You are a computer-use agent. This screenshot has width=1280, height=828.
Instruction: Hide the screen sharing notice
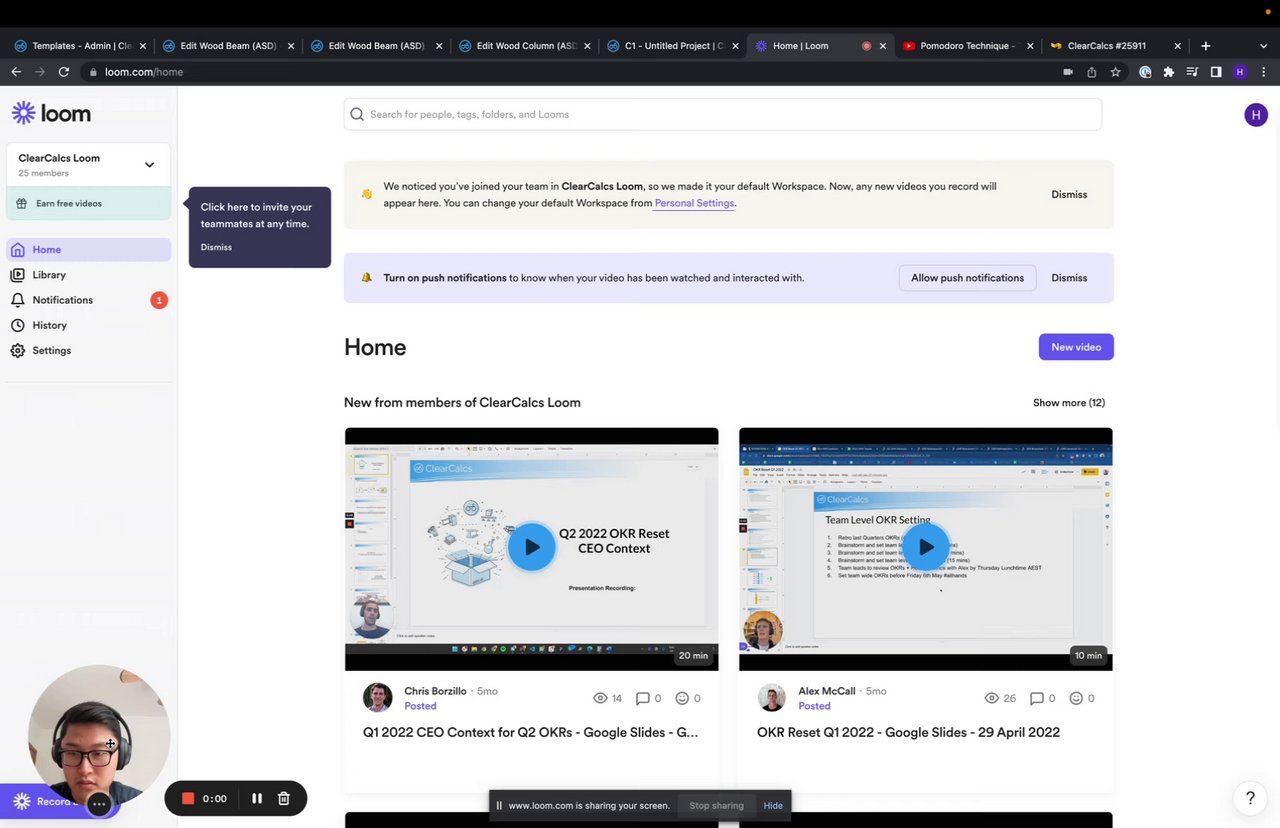773,805
